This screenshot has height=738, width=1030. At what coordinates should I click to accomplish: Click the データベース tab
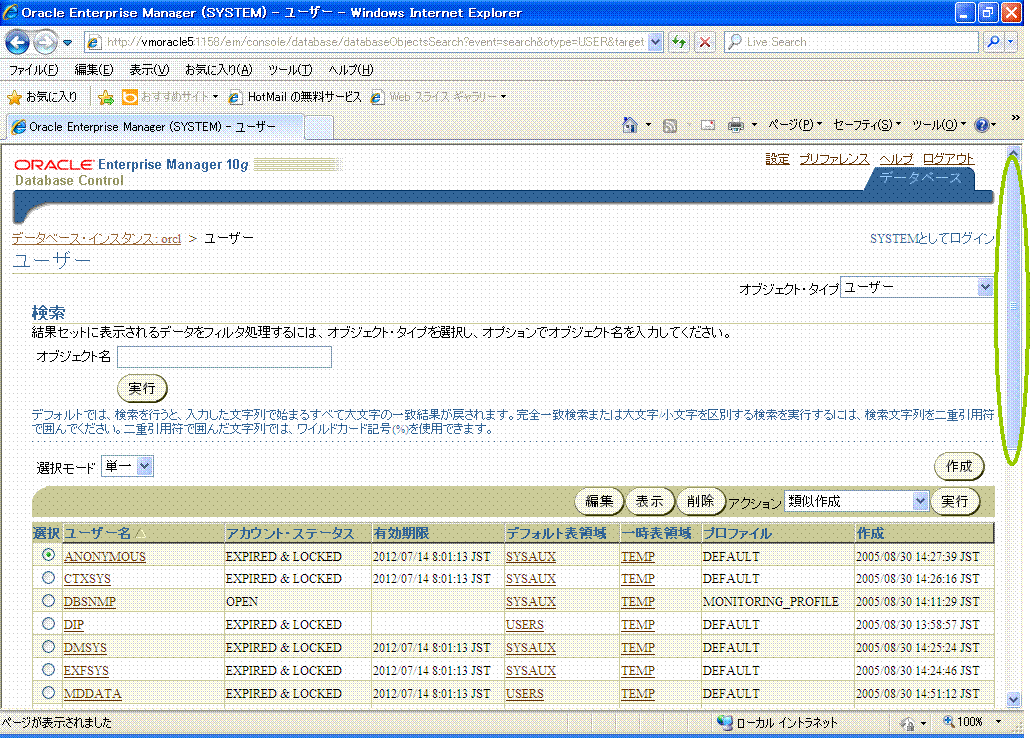(x=920, y=178)
